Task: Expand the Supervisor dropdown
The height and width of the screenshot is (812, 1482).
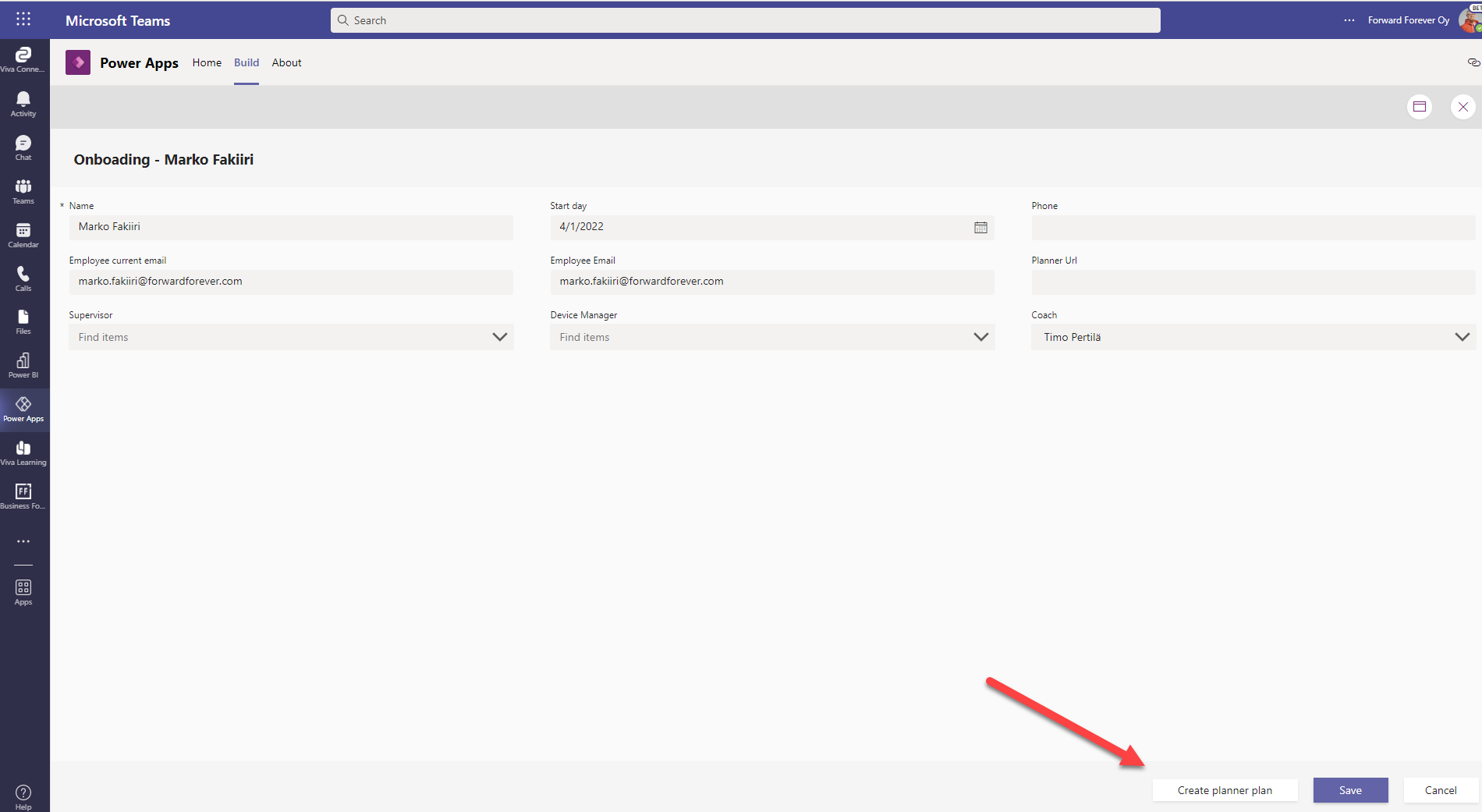Action: (499, 337)
